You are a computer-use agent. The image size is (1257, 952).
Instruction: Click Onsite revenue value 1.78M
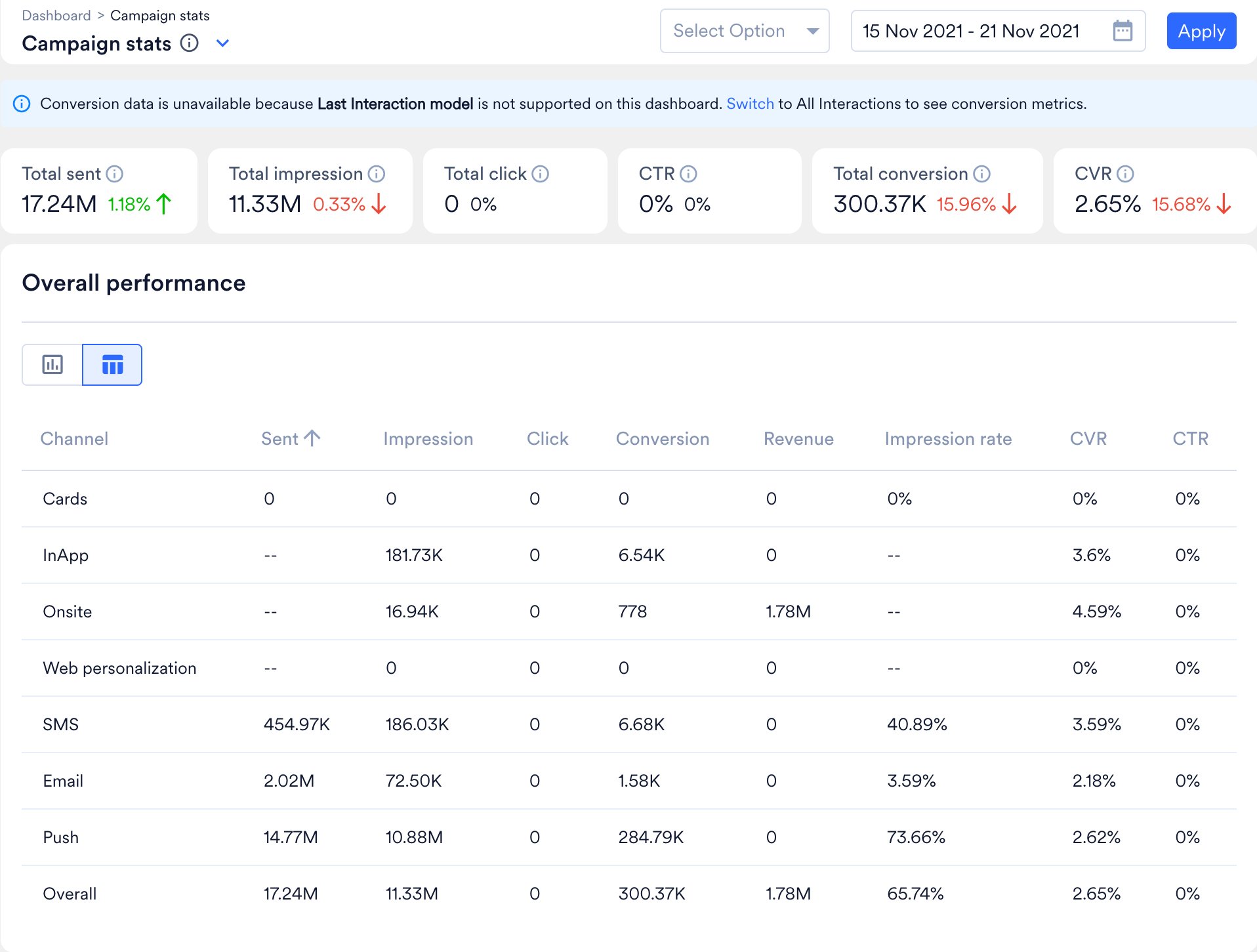[788, 611]
